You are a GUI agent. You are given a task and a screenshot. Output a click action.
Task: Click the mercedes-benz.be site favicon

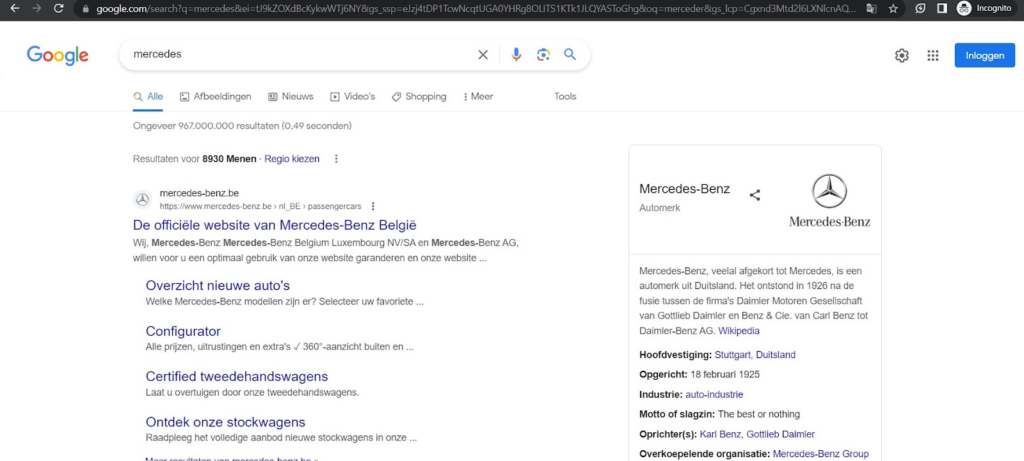tap(142, 200)
